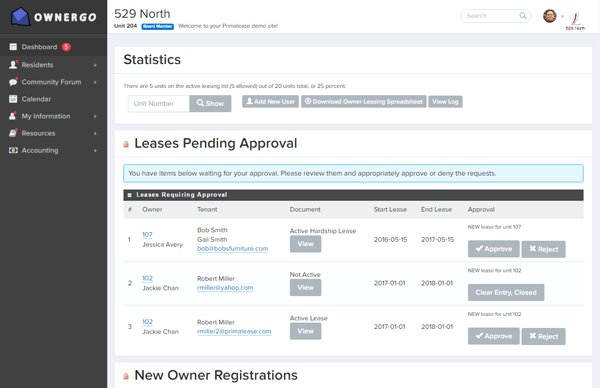Image resolution: width=600 pixels, height=388 pixels.
Task: Click the Accounting money icon
Action: point(13,150)
